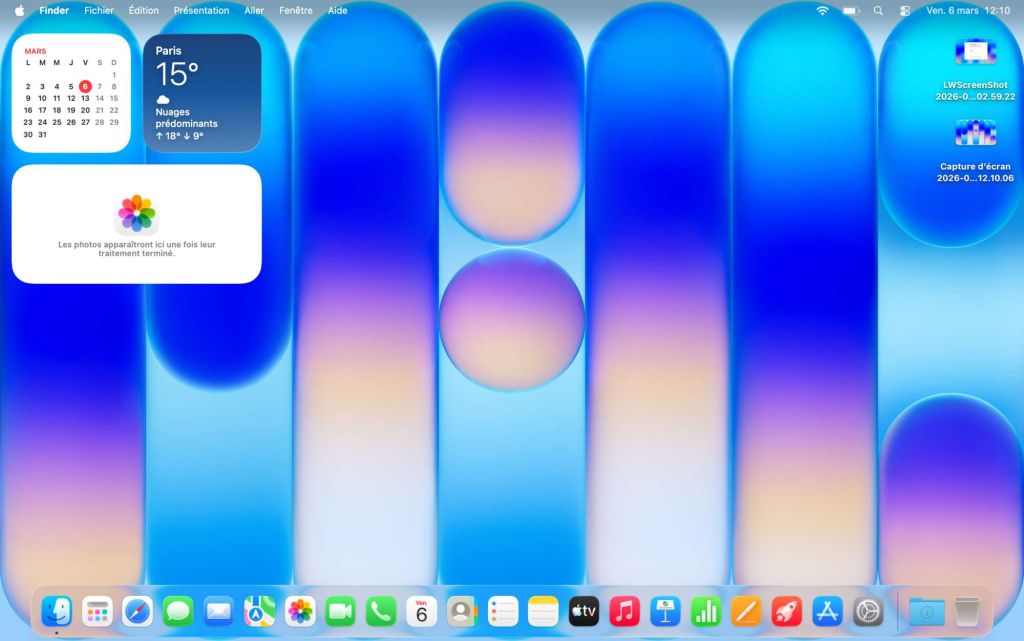The image size is (1024, 641).
Task: Open the Plans app in the Dock
Action: pos(259,611)
